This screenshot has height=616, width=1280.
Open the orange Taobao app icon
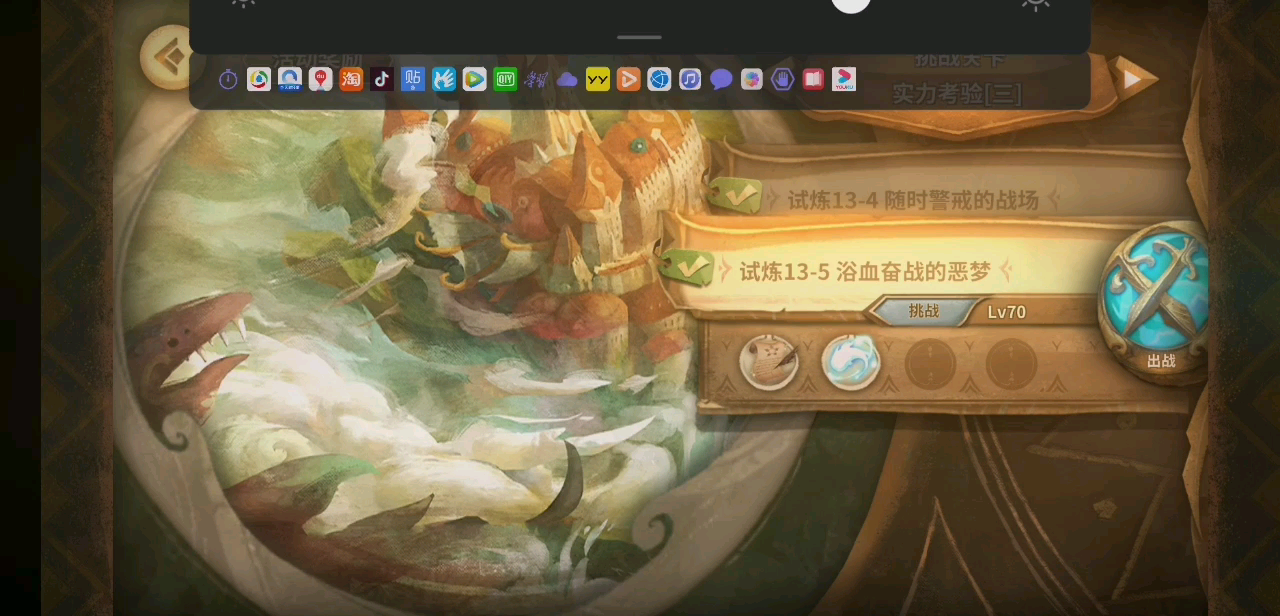351,79
